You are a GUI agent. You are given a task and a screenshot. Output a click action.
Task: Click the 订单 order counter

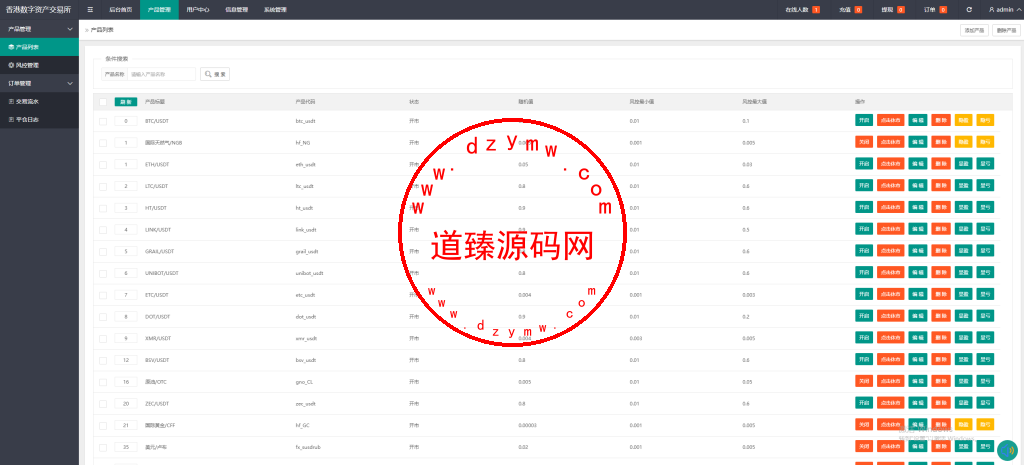(936, 10)
